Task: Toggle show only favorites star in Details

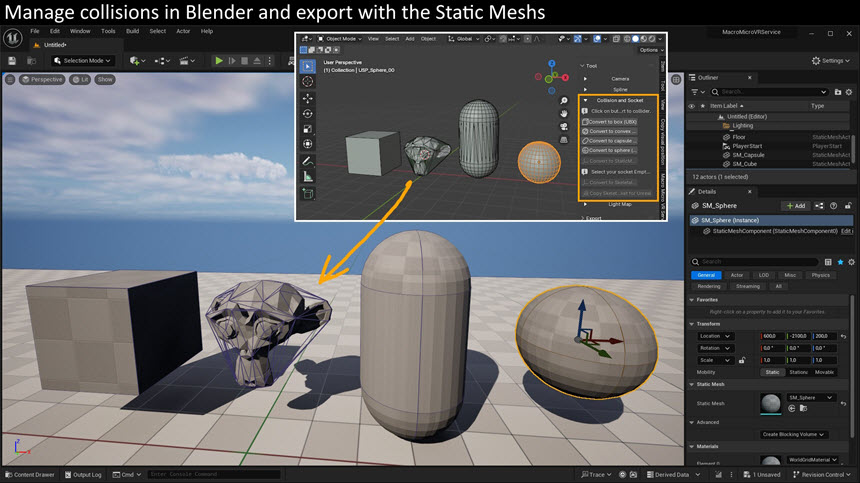Action: click(840, 262)
